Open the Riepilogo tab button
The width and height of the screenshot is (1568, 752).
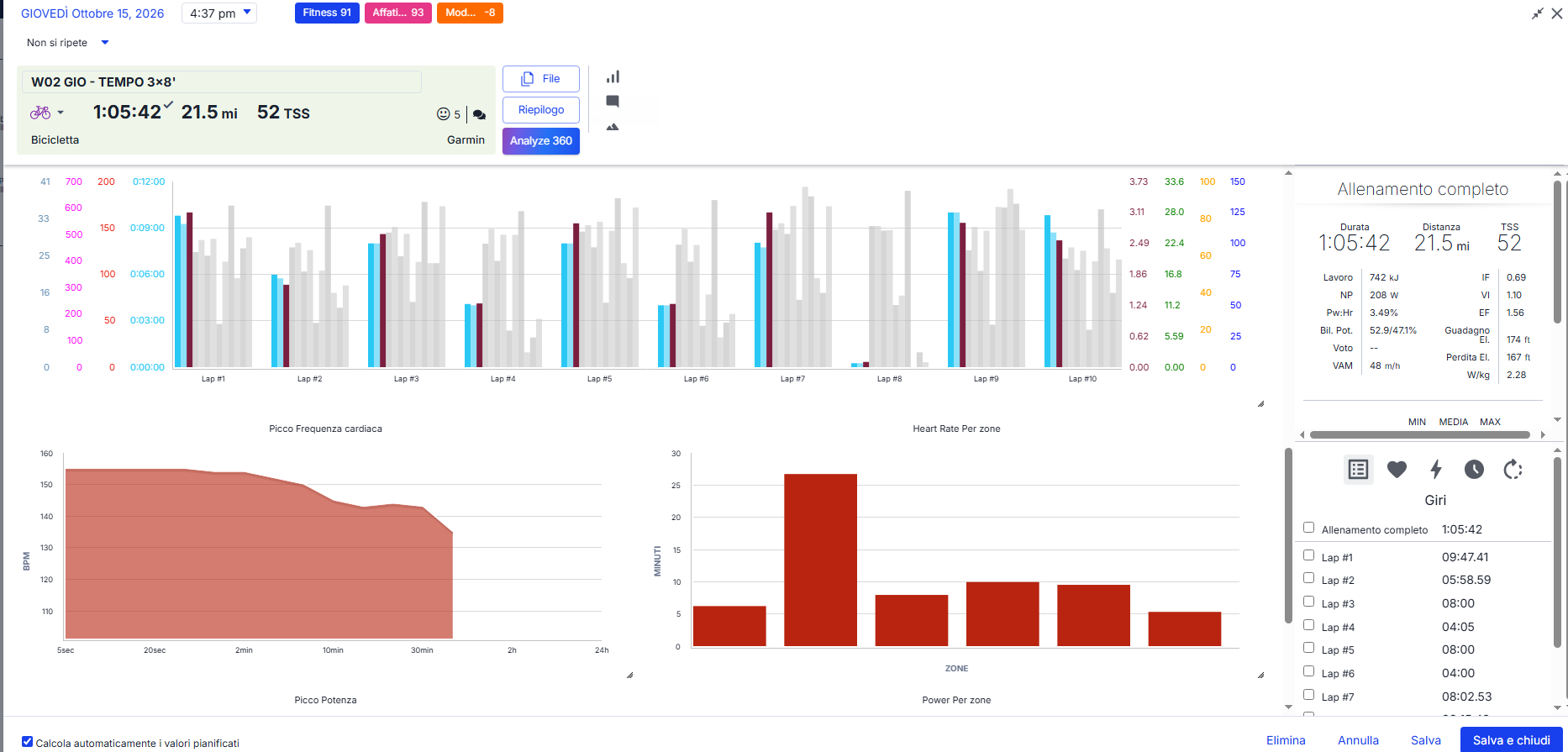pos(541,110)
